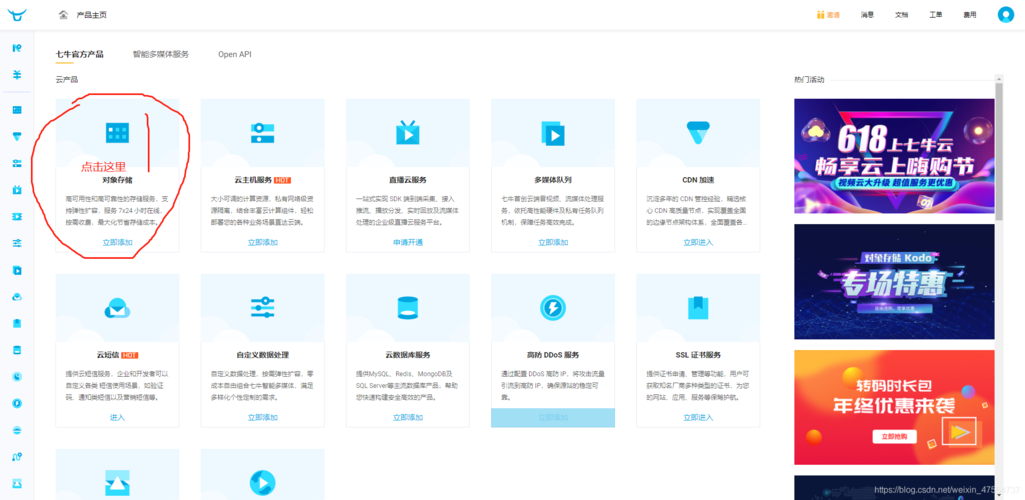The width and height of the screenshot is (1025, 500).
Task: Open the yen finance icon in sidebar
Action: (18, 75)
